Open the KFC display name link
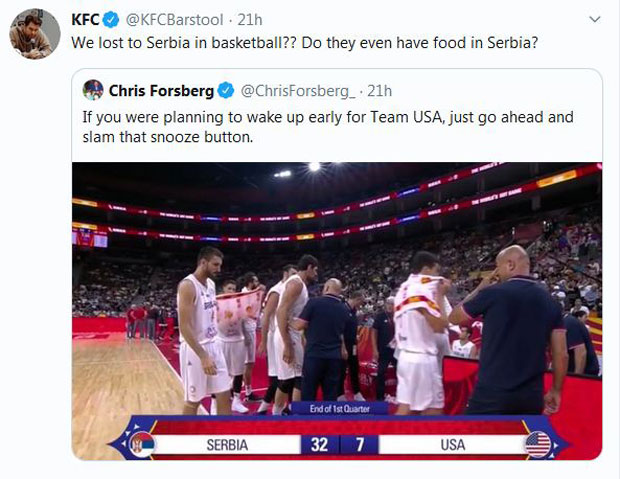The width and height of the screenshot is (620, 479). 84,19
